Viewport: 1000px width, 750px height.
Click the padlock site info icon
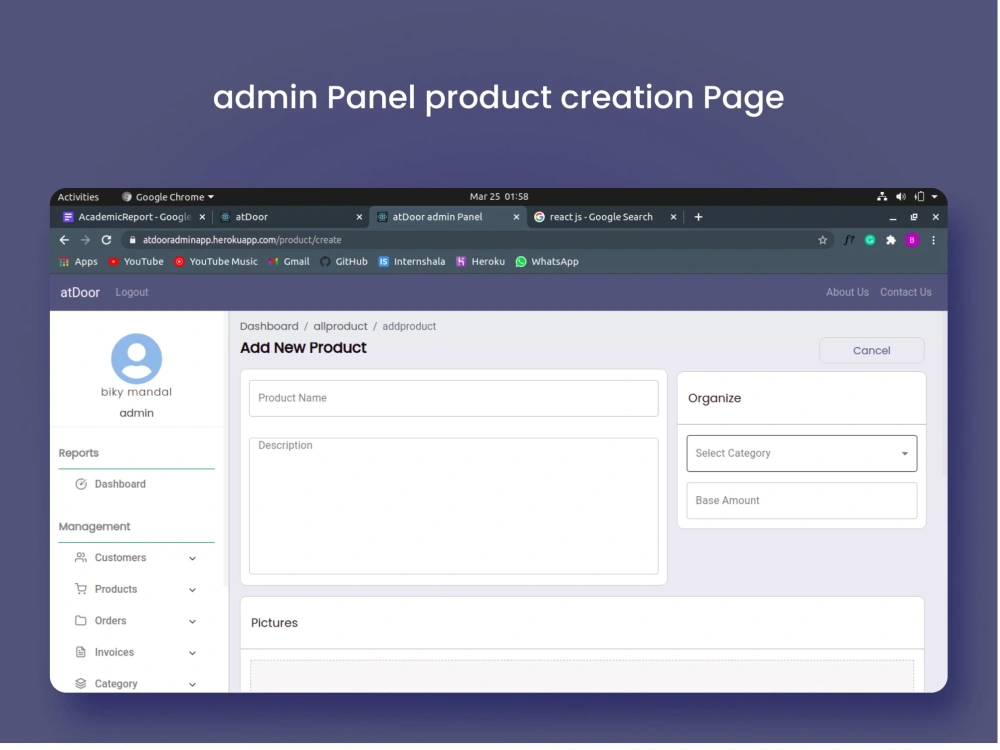tap(133, 240)
